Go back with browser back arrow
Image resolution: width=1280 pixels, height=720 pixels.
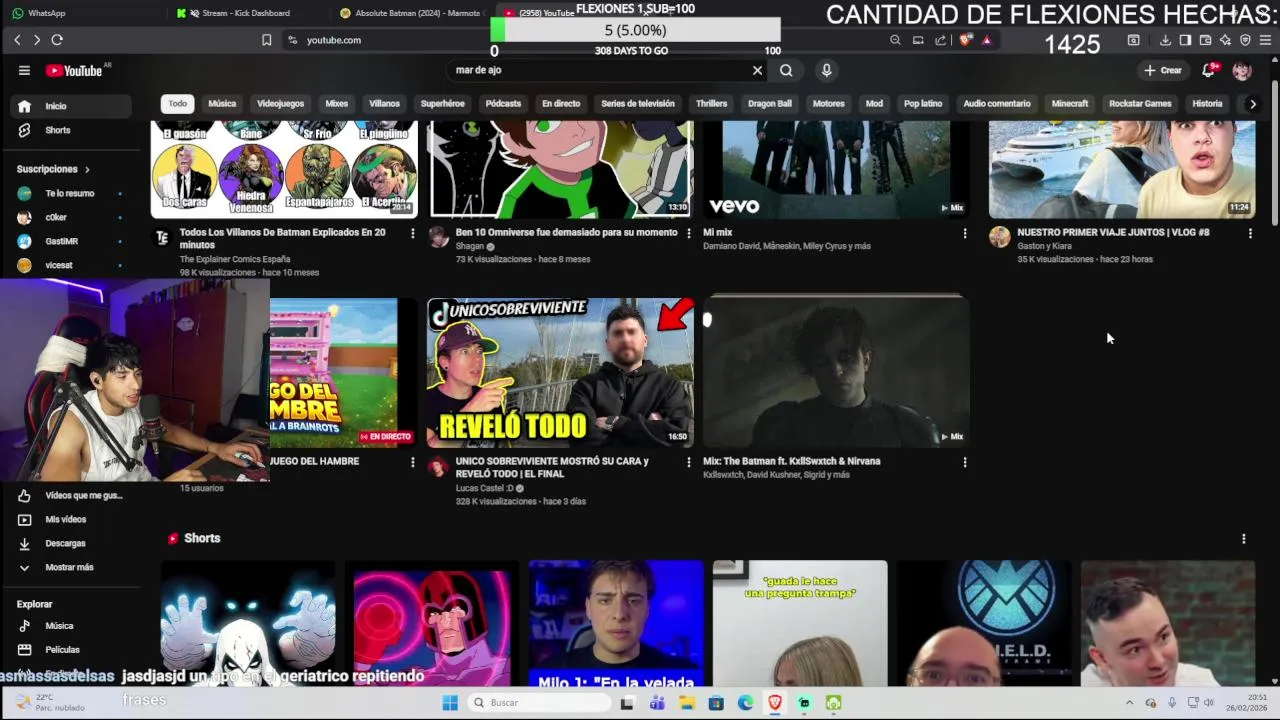(x=17, y=40)
